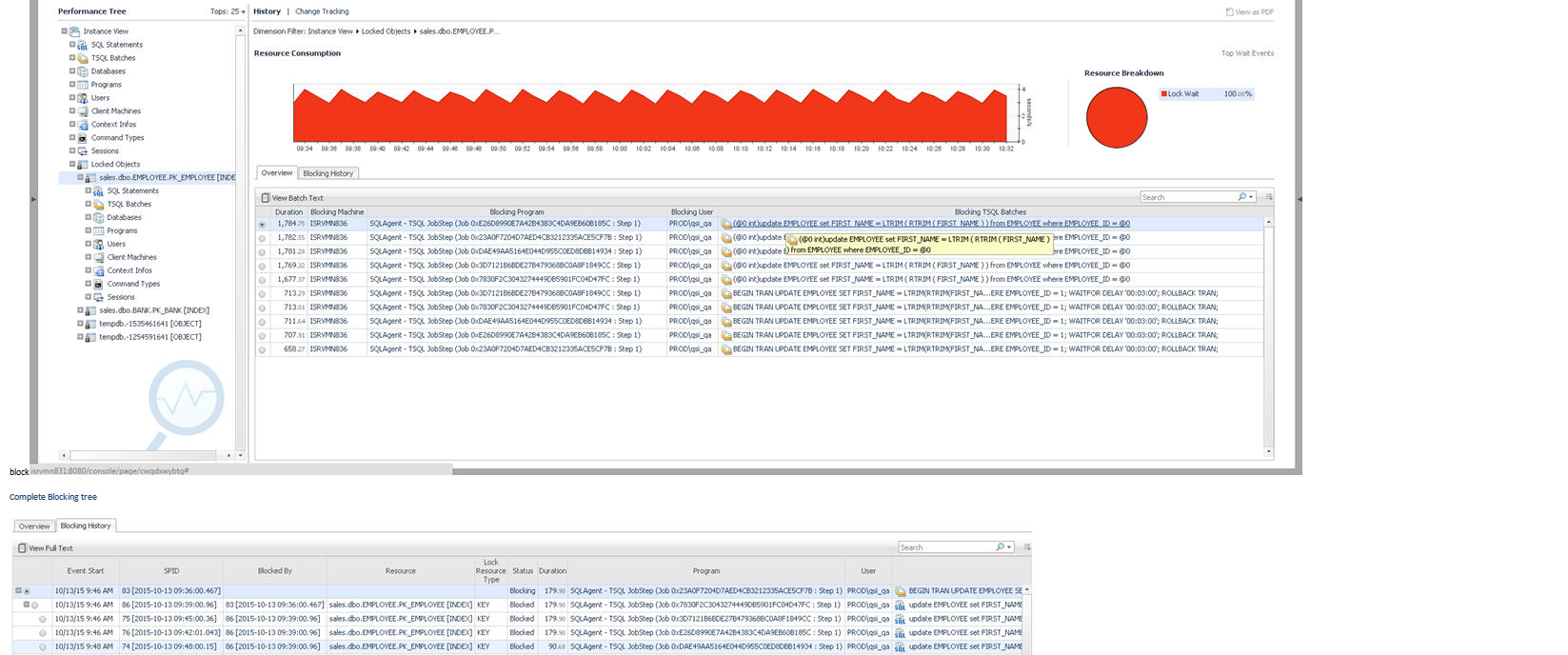Click Programs icon under sales.dbo.EMPLOYEE node
1568x655 pixels.
pyautogui.click(x=99, y=231)
